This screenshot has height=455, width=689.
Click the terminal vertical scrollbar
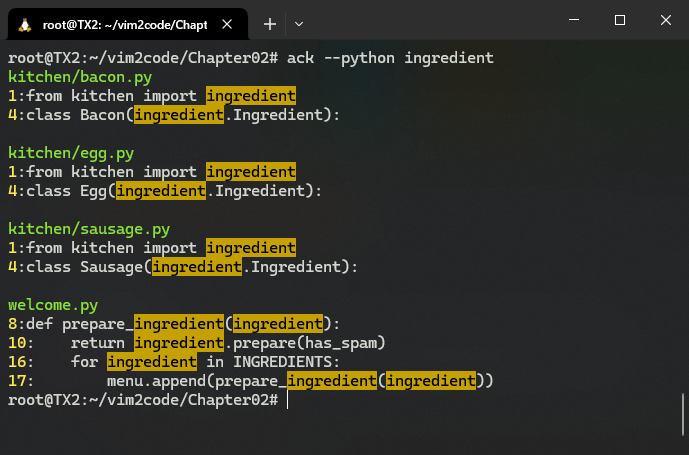[x=682, y=414]
